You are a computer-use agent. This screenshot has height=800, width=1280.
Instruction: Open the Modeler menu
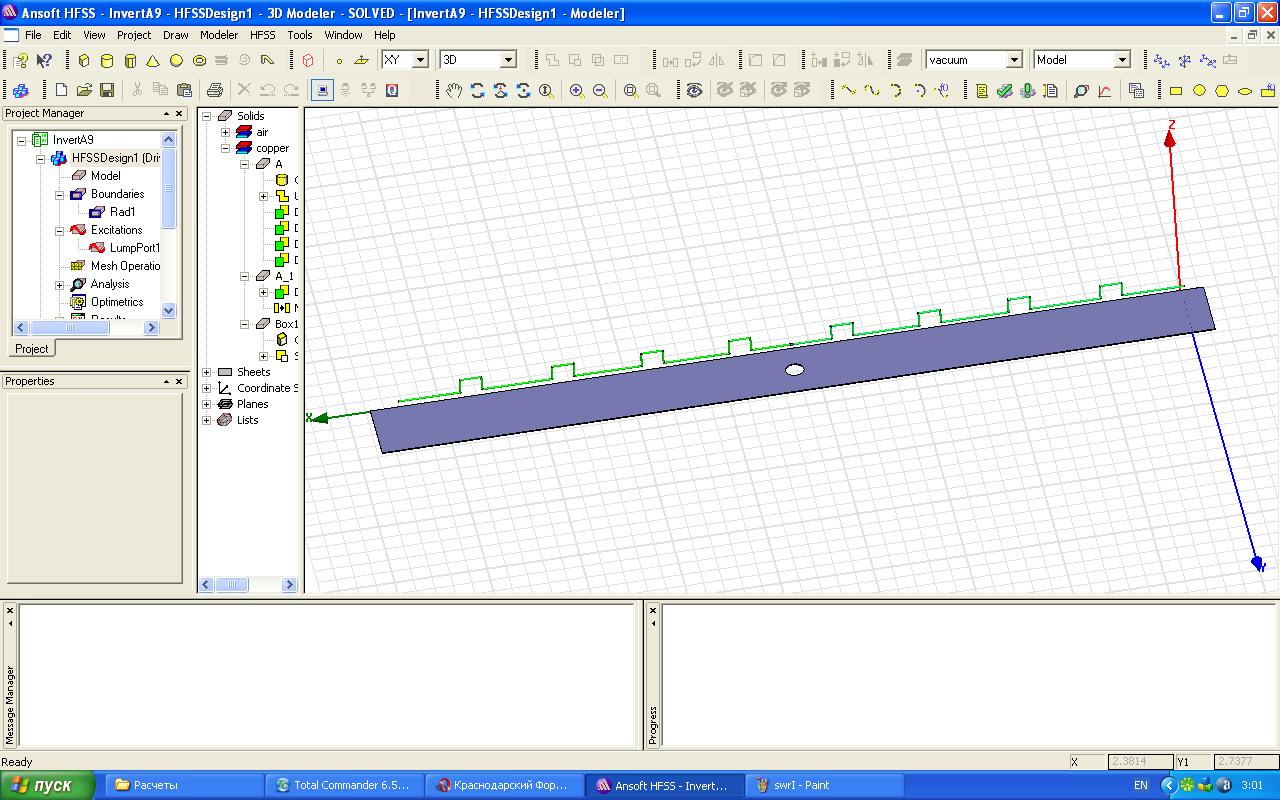point(219,35)
